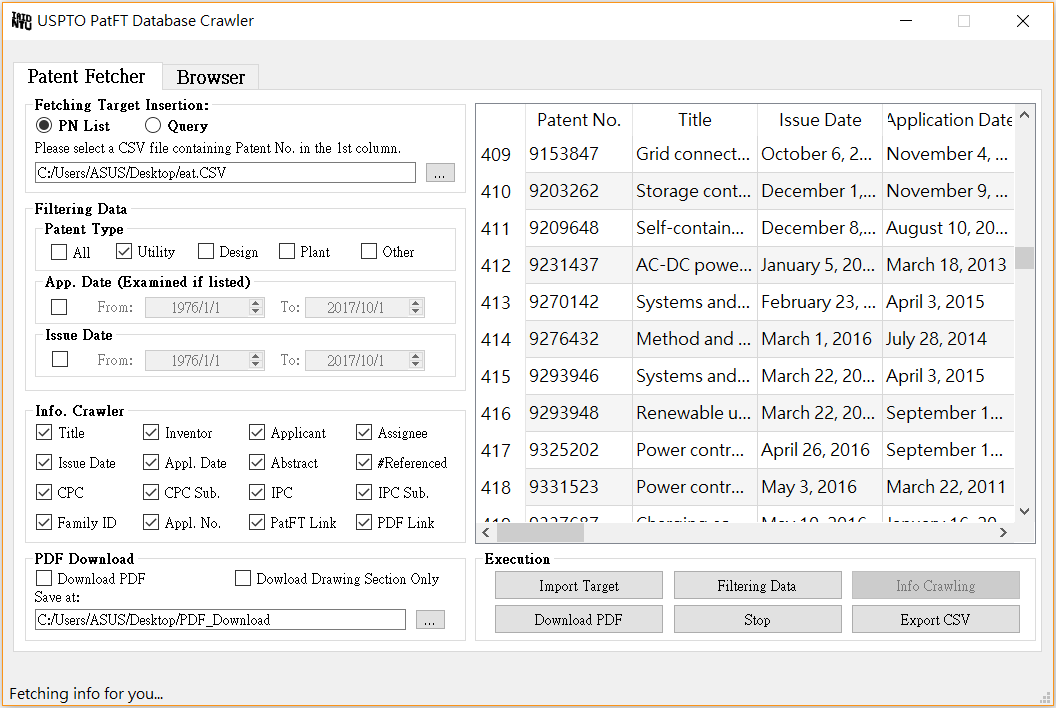Click the Stop button

(x=757, y=619)
